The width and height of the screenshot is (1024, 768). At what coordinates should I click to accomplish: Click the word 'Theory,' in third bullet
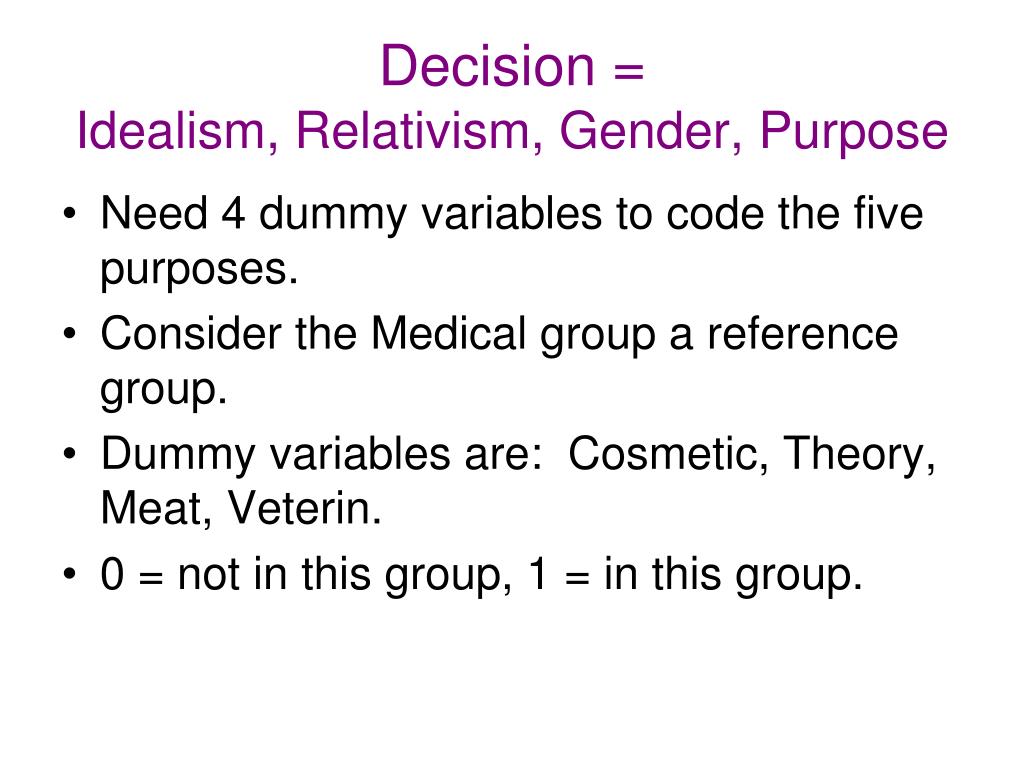coord(859,456)
